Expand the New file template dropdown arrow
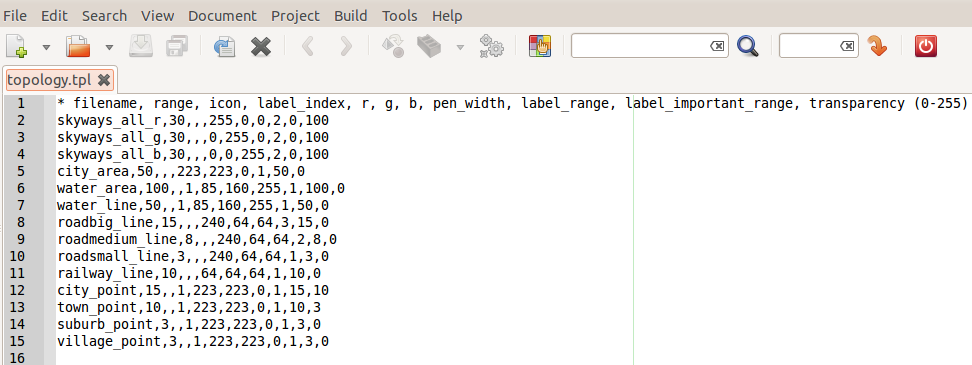Image resolution: width=972 pixels, height=365 pixels. pyautogui.click(x=46, y=47)
